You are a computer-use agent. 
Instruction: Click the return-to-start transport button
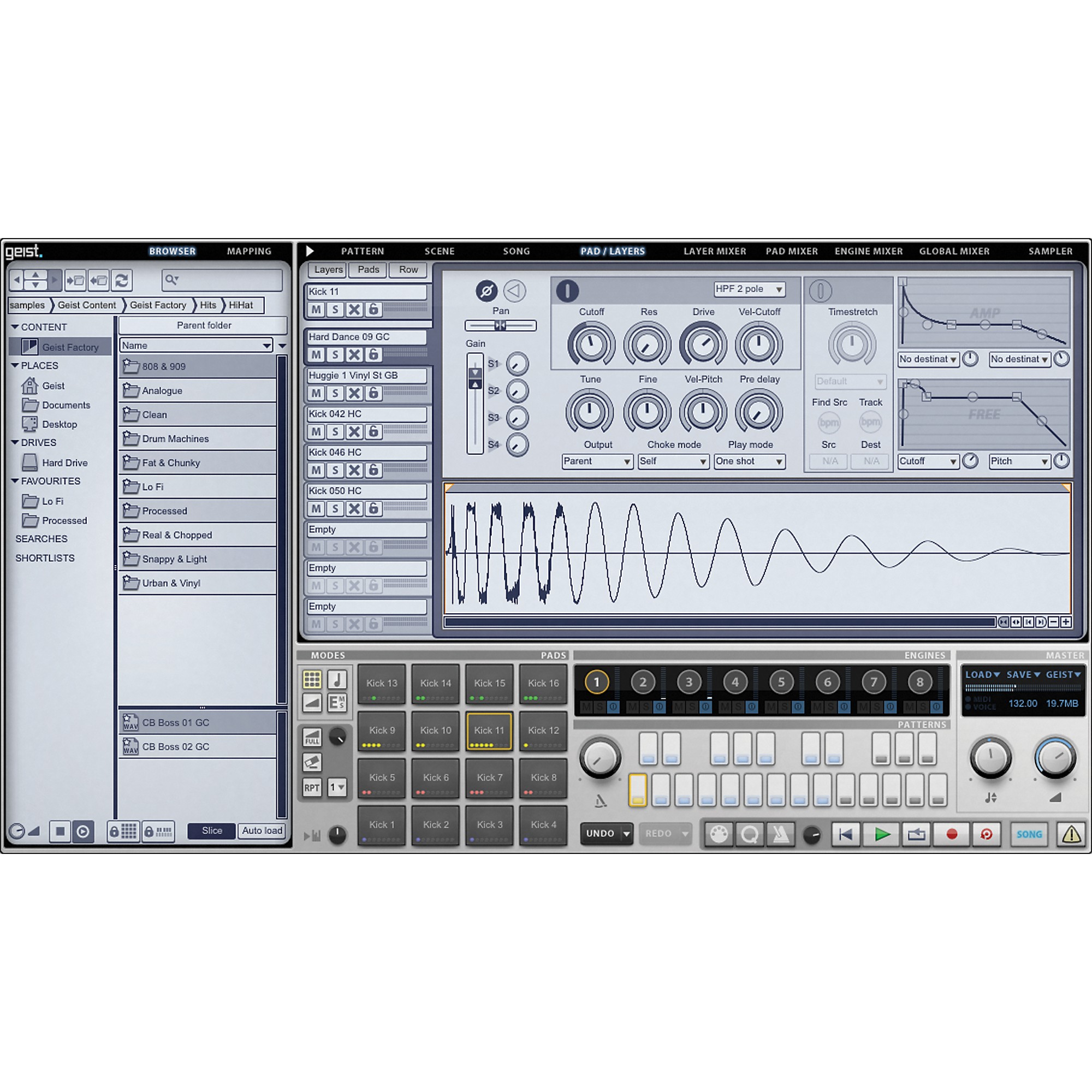[846, 834]
